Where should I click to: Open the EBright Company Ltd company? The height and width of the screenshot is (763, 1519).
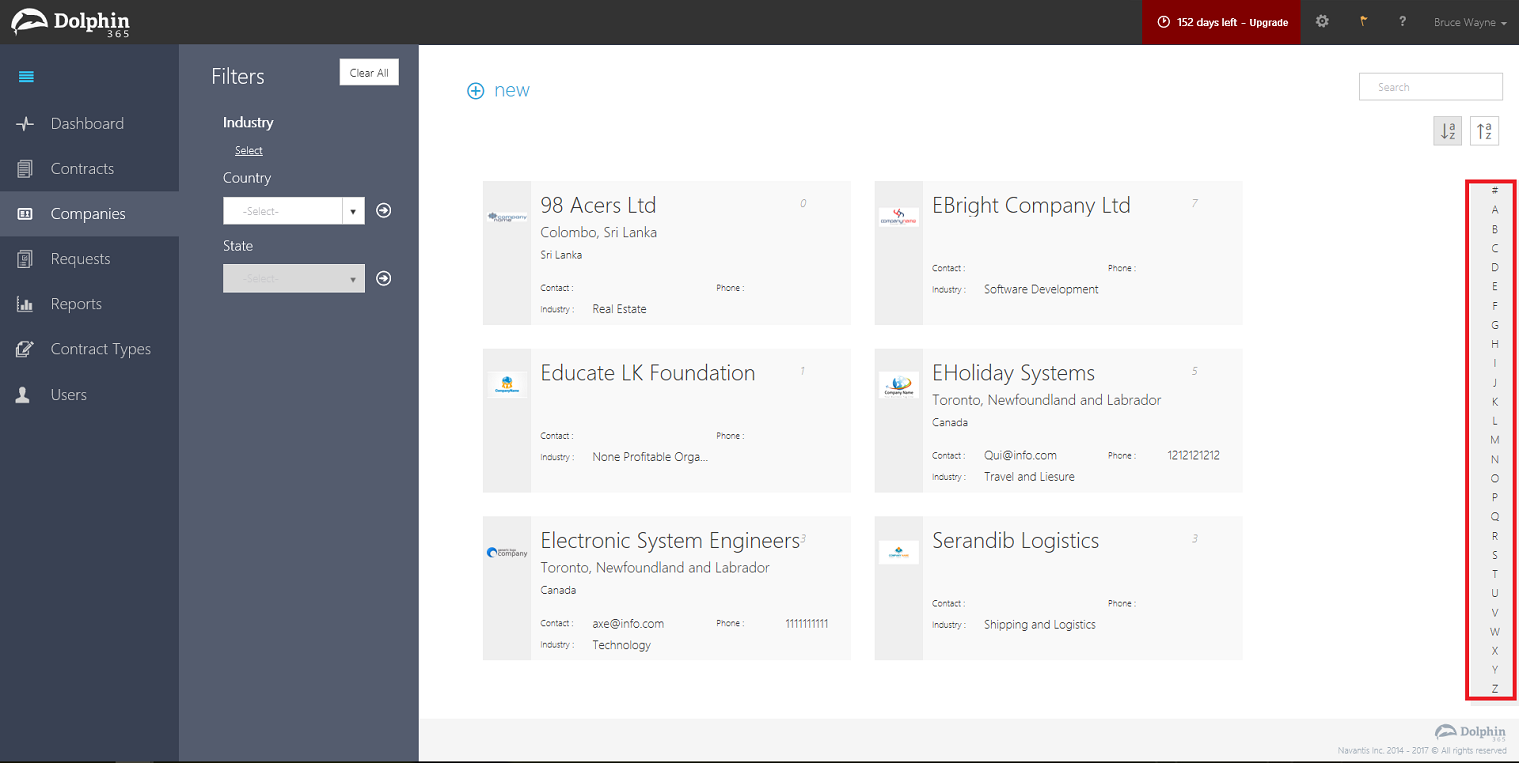click(x=1031, y=205)
